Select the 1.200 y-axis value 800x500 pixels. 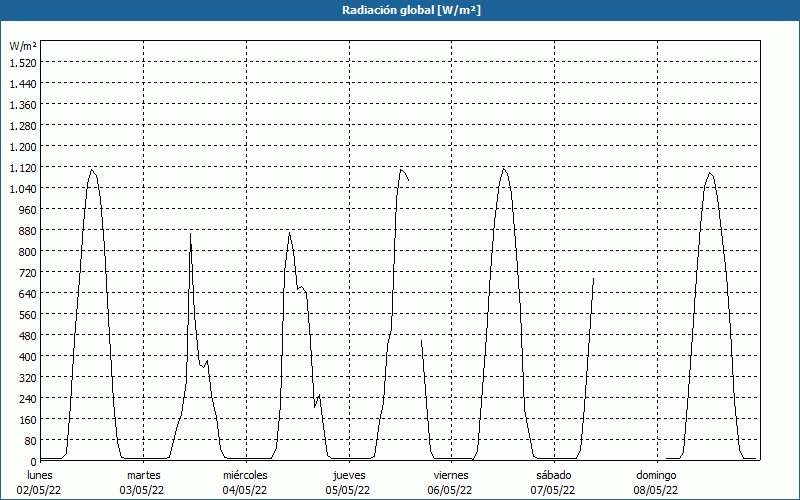click(23, 146)
